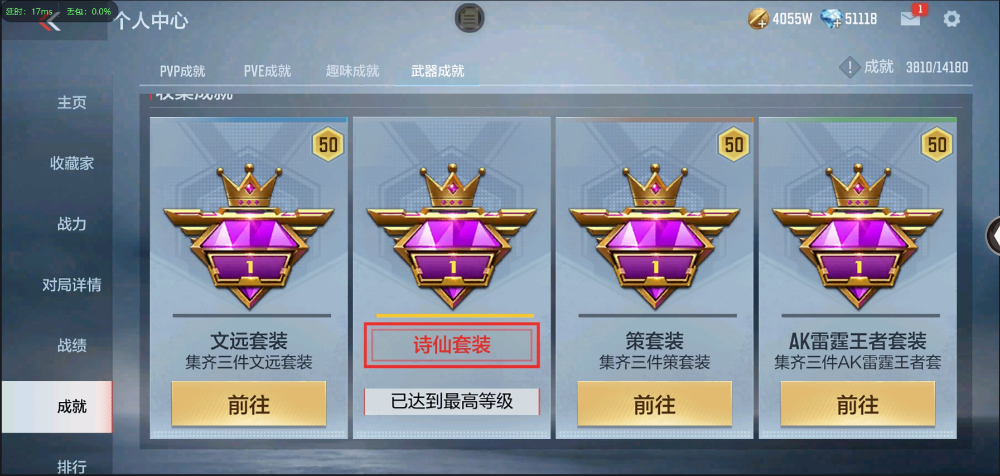This screenshot has height=476, width=1000.
Task: Open 主页 in the sidebar
Action: 71,103
